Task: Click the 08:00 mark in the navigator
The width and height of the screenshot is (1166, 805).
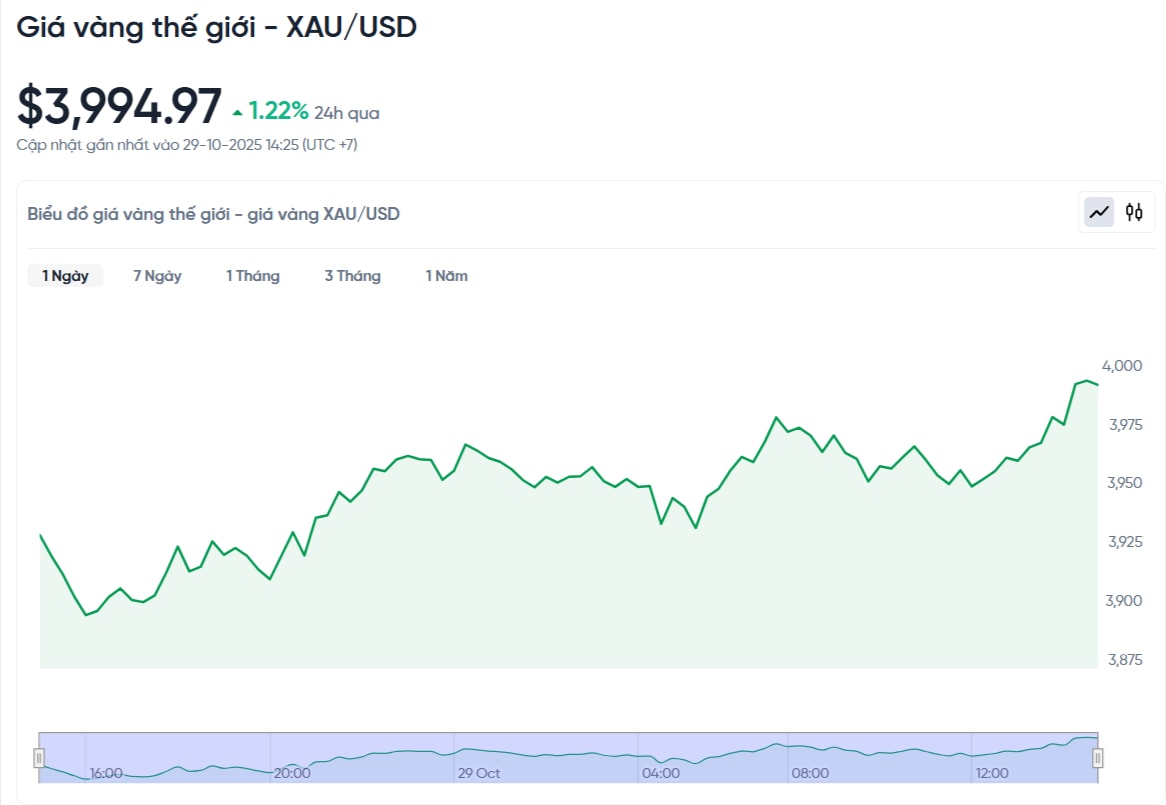Action: click(810, 773)
